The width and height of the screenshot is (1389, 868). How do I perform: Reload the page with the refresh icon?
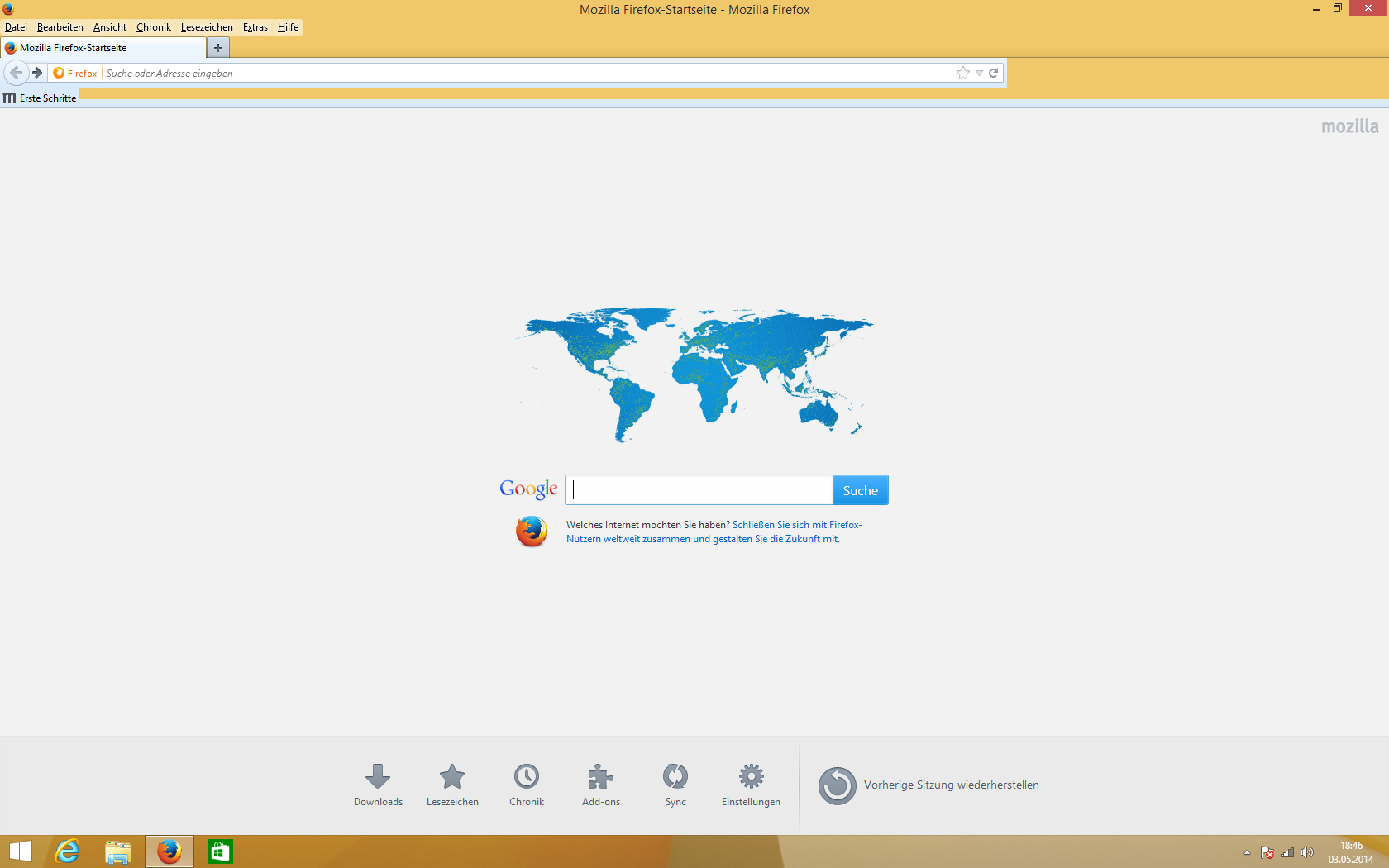click(x=994, y=73)
